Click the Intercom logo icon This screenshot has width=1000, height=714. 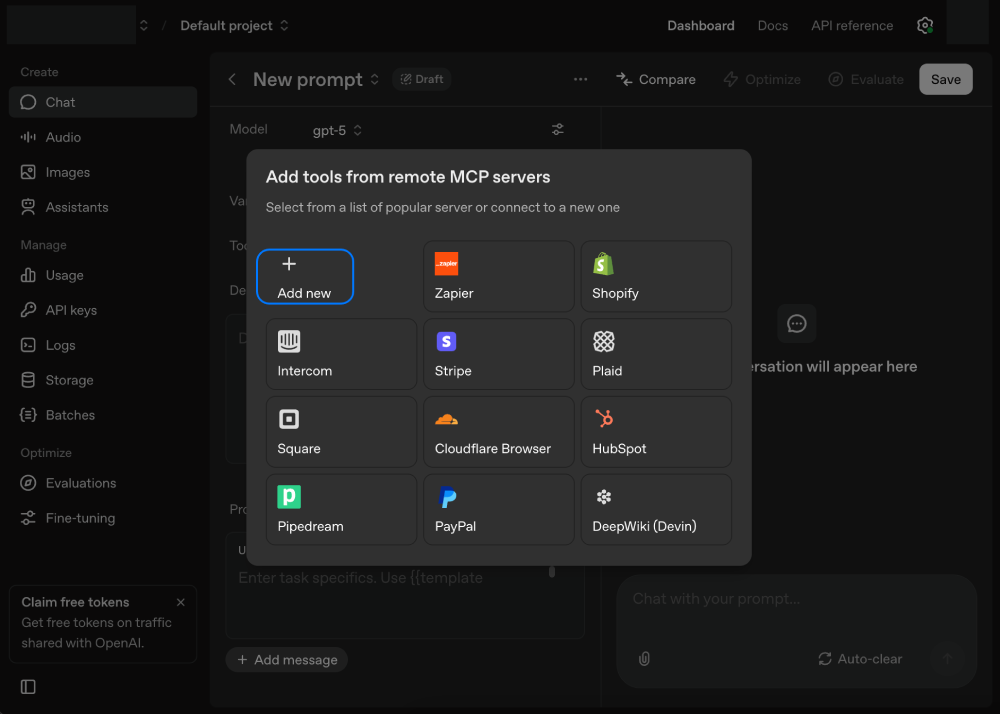click(289, 341)
